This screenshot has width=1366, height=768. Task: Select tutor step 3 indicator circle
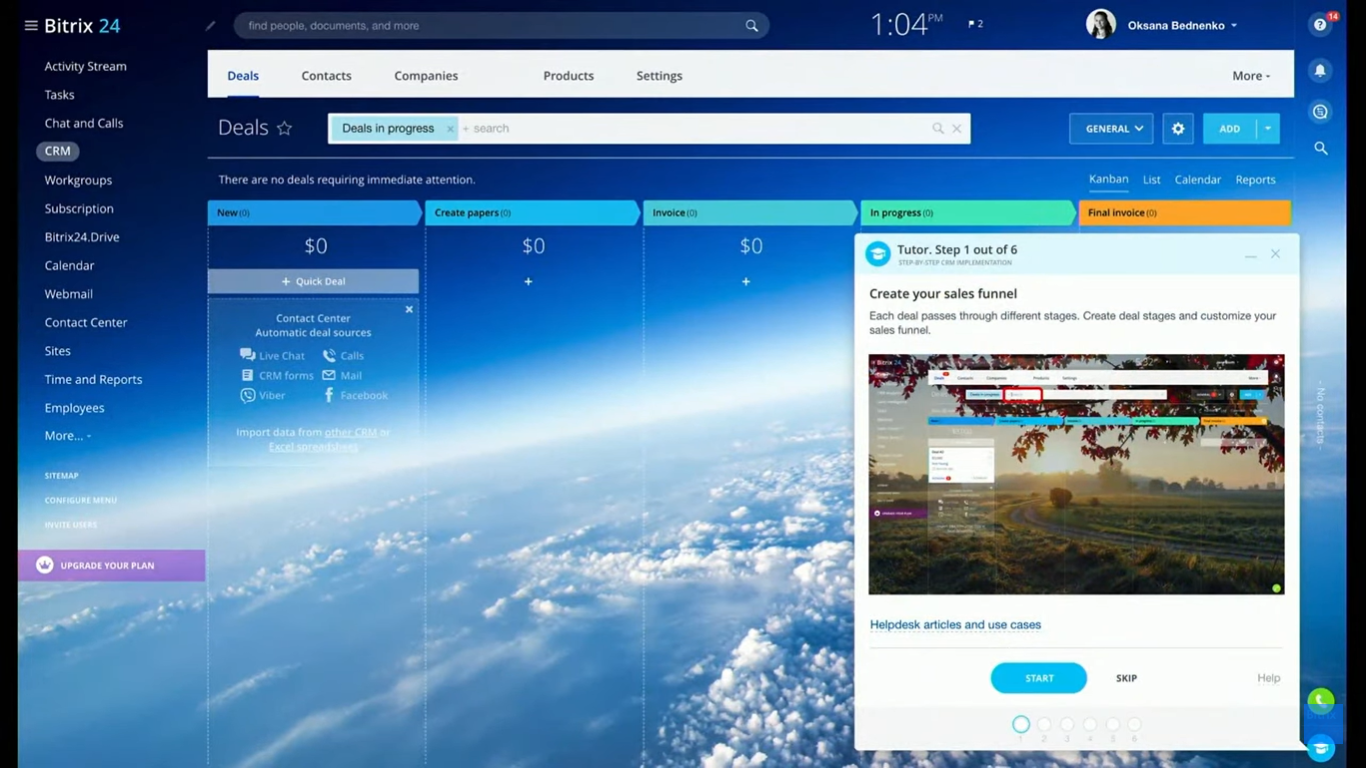click(x=1067, y=724)
